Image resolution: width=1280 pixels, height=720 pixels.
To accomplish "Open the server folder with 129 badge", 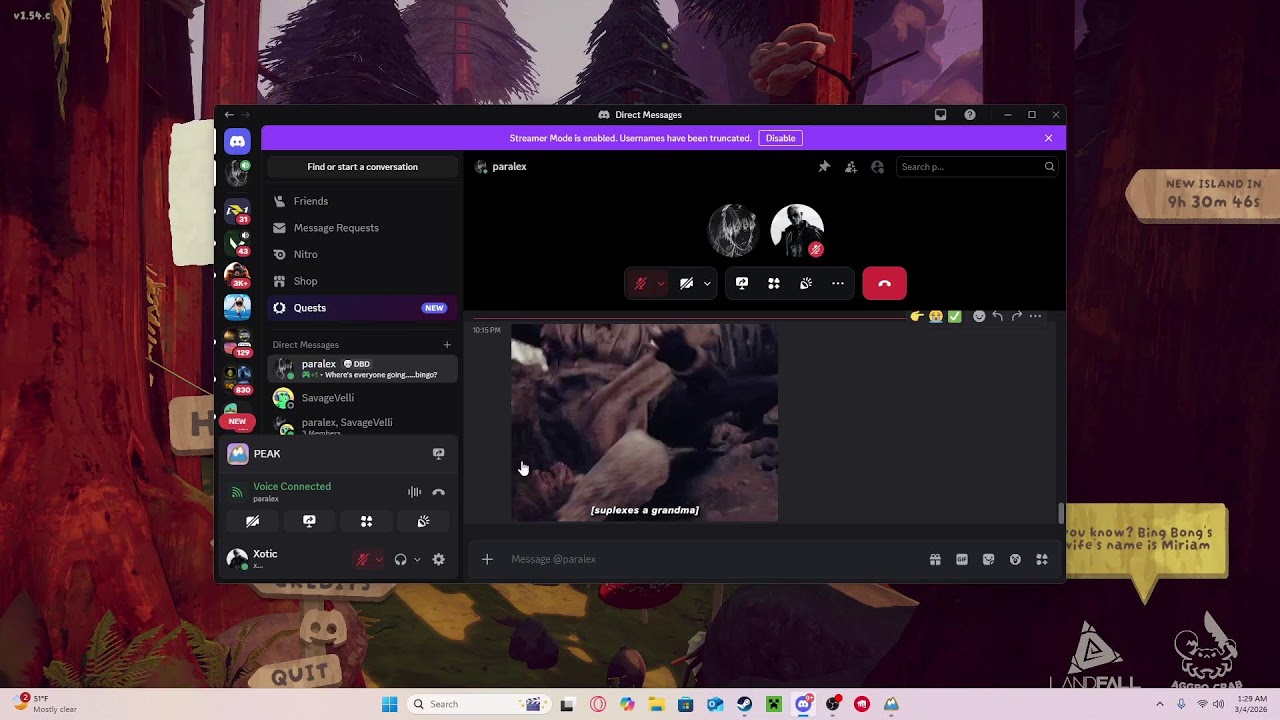I will pyautogui.click(x=237, y=342).
